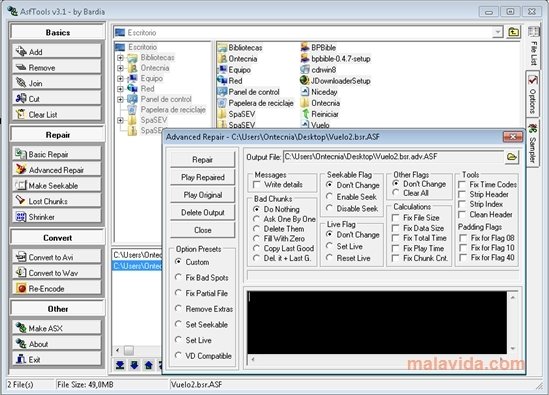
Task: Select Set Live radio option
Action: [x=329, y=246]
